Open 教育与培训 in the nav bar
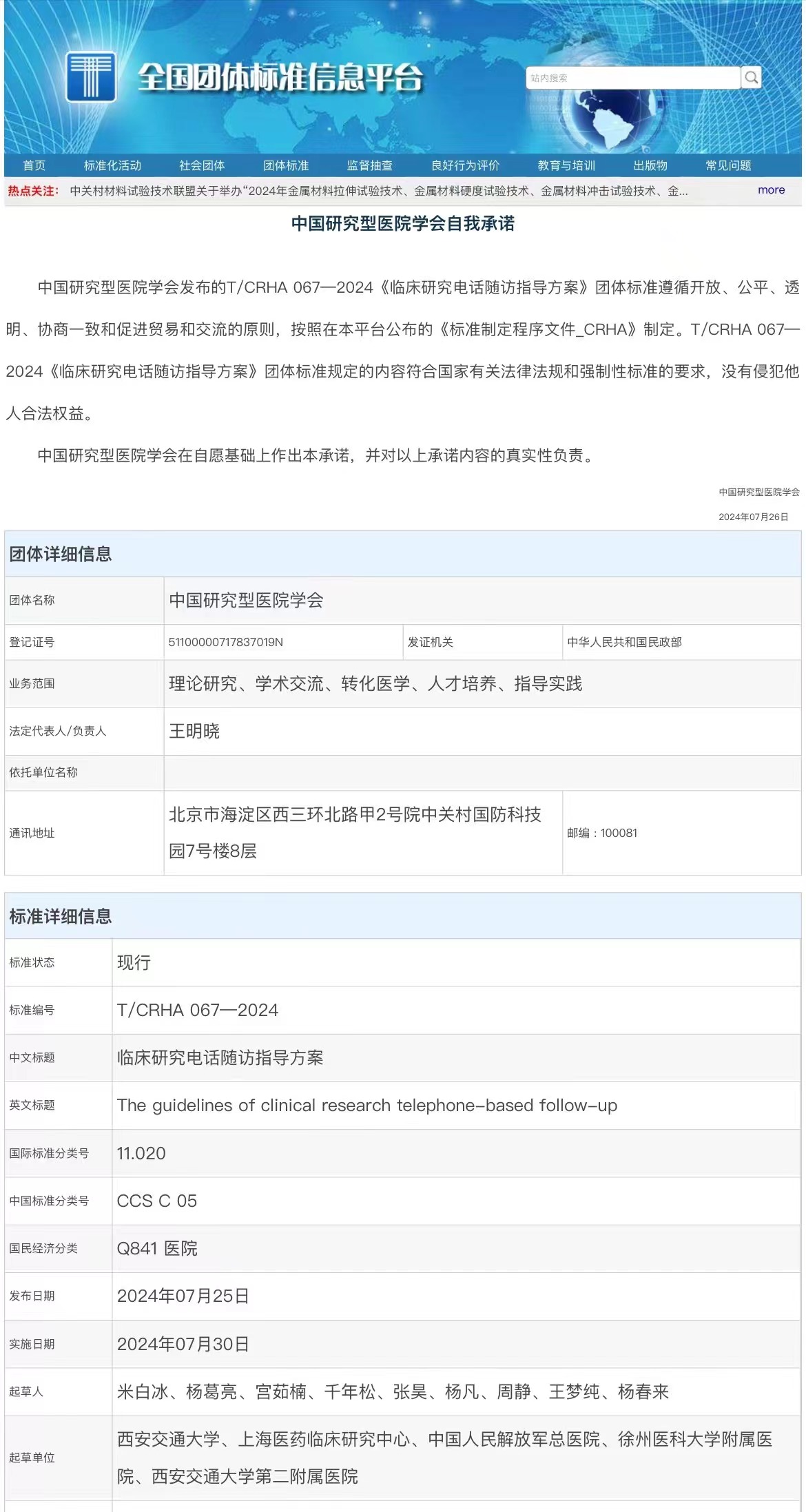The image size is (806, 1512). point(566,165)
